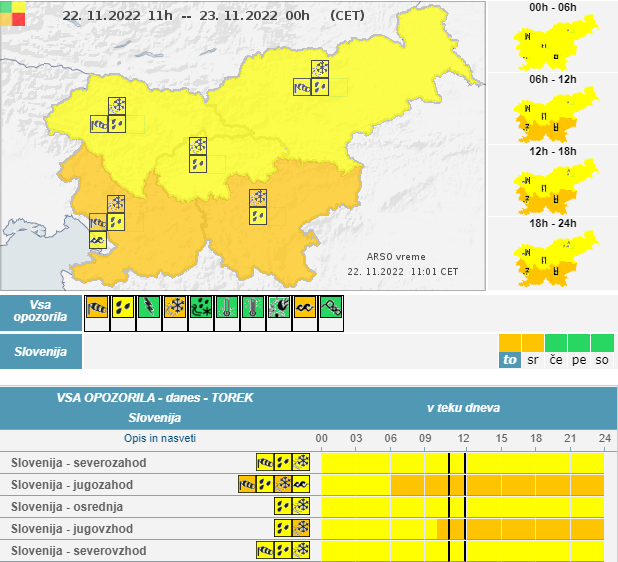Viewport: 618px width, 562px height.
Task: Select the active 'to' day tab
Action: pos(510,359)
